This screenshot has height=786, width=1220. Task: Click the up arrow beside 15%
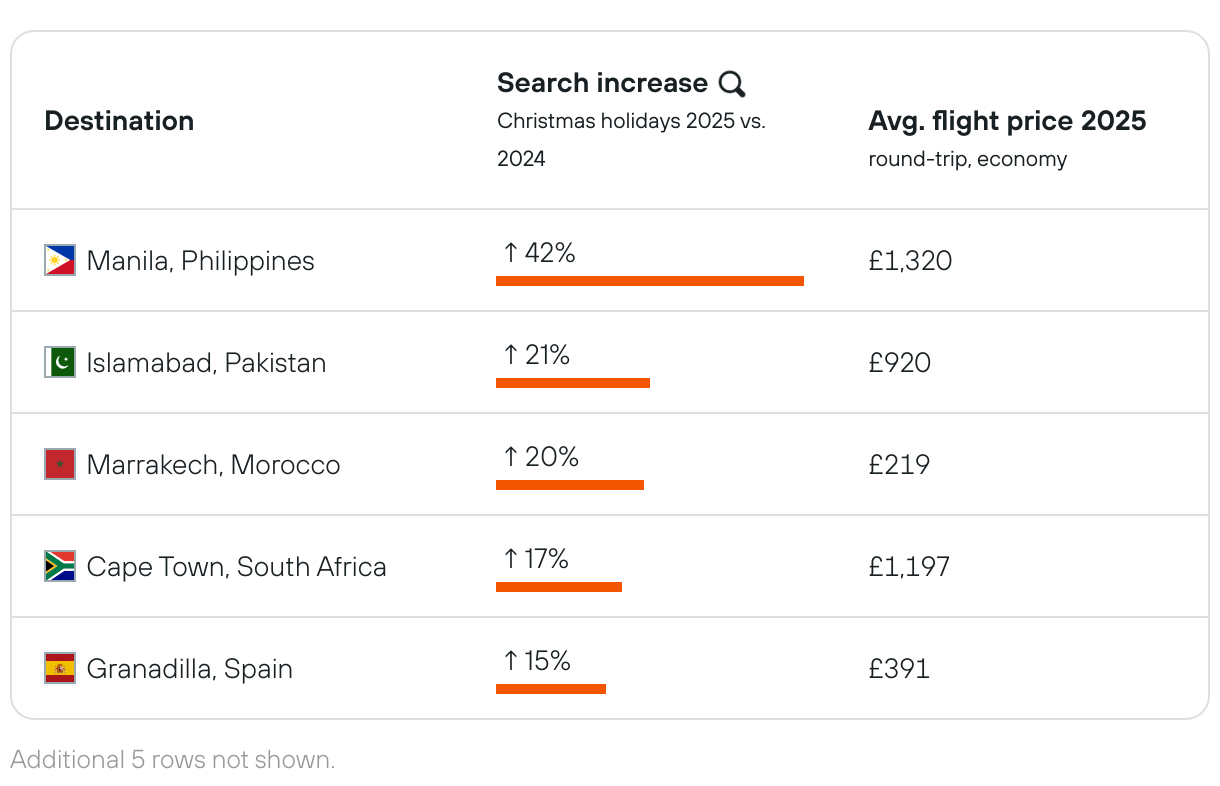click(x=510, y=661)
